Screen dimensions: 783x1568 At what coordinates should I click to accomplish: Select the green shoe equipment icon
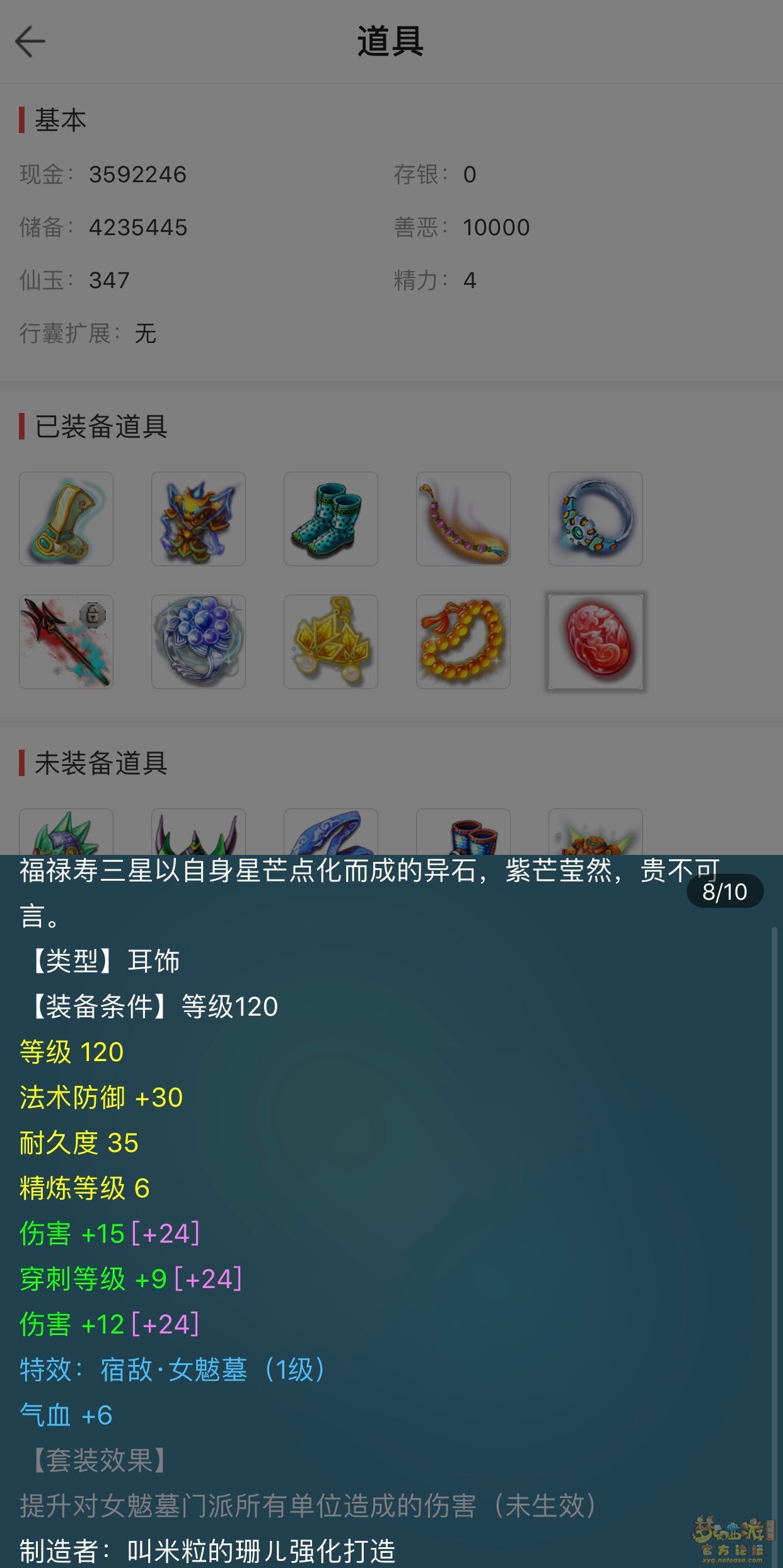pyautogui.click(x=66, y=519)
